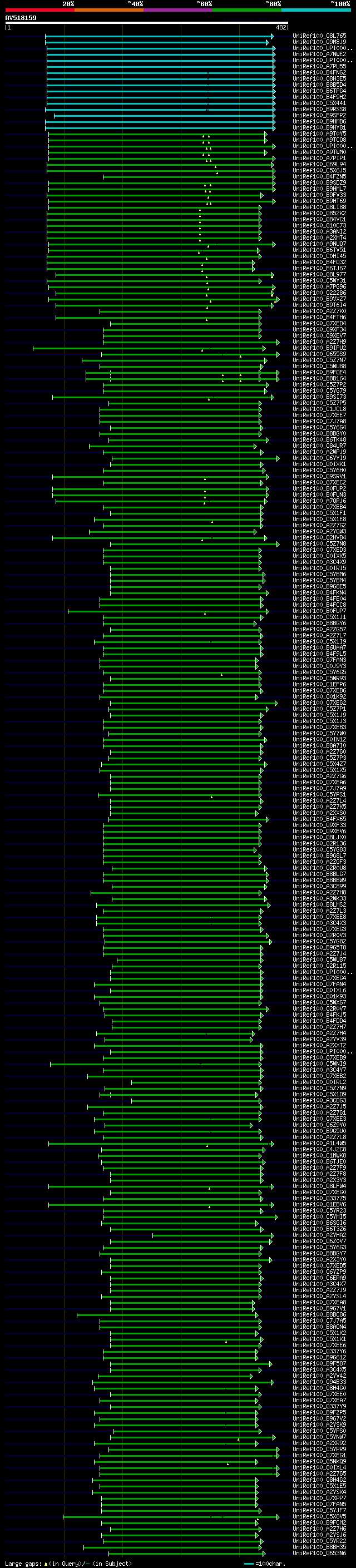The height and width of the screenshot is (1568, 356).
Task: Click hit UniRef100_Q8H3E5
Action: point(319,79)
